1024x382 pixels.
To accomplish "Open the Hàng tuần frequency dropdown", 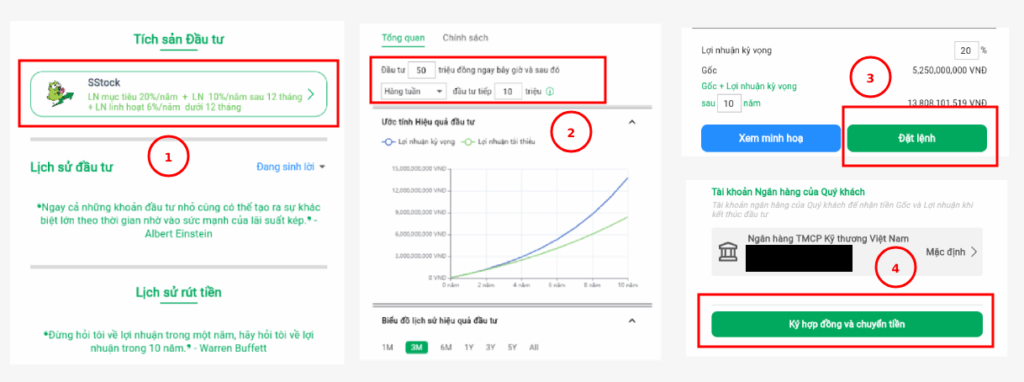I will (x=413, y=91).
